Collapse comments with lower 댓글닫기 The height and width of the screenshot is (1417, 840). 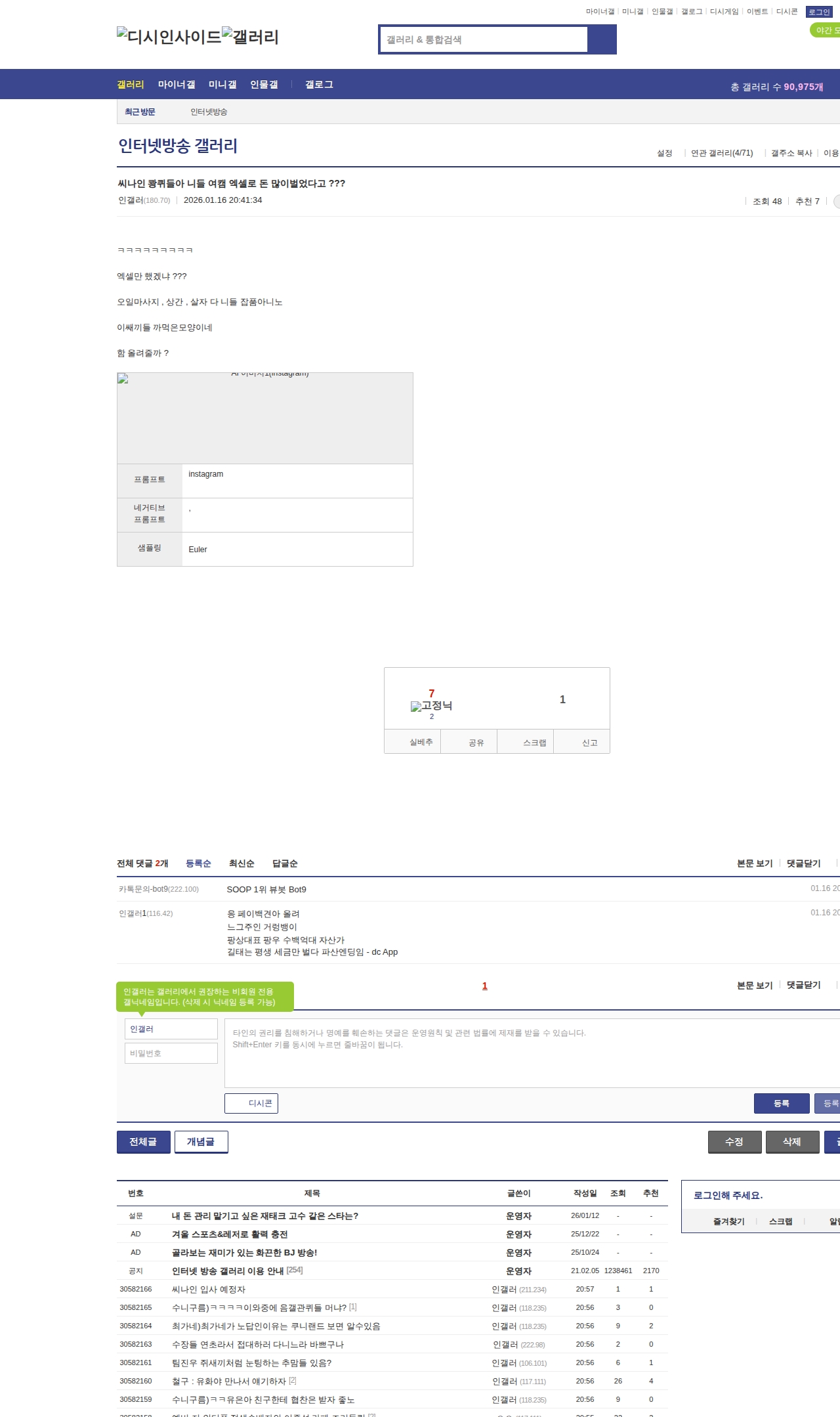point(804,985)
